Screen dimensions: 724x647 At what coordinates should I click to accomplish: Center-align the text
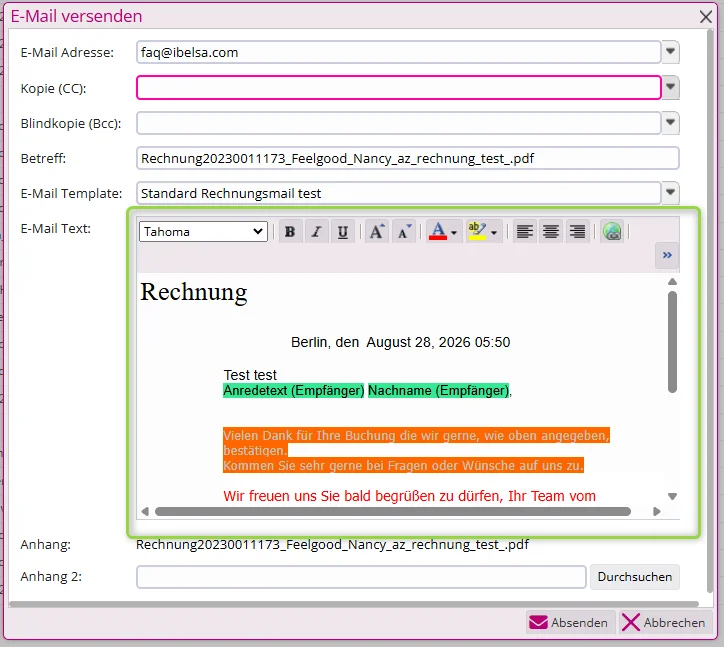click(x=551, y=231)
